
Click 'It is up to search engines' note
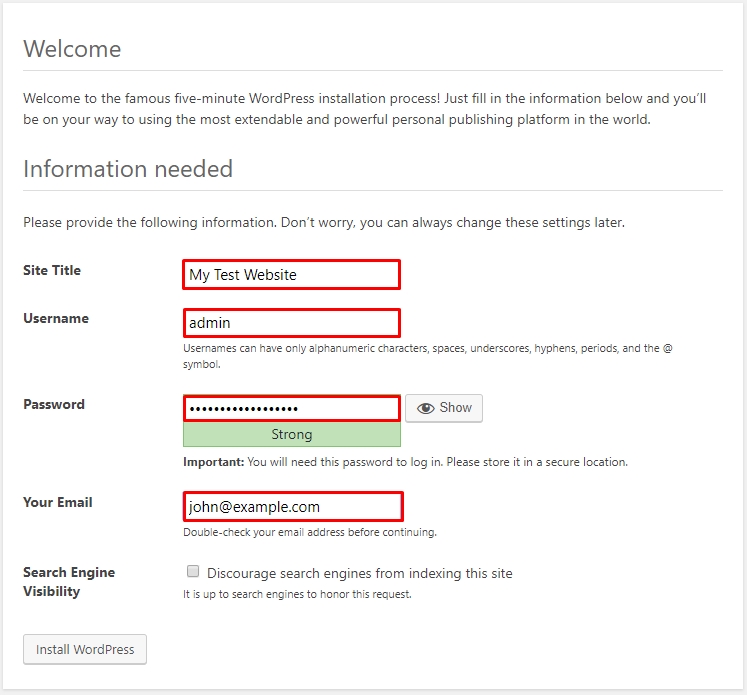[297, 594]
